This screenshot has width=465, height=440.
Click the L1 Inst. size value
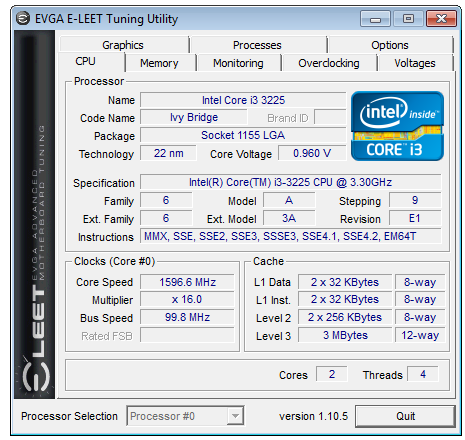click(x=345, y=299)
